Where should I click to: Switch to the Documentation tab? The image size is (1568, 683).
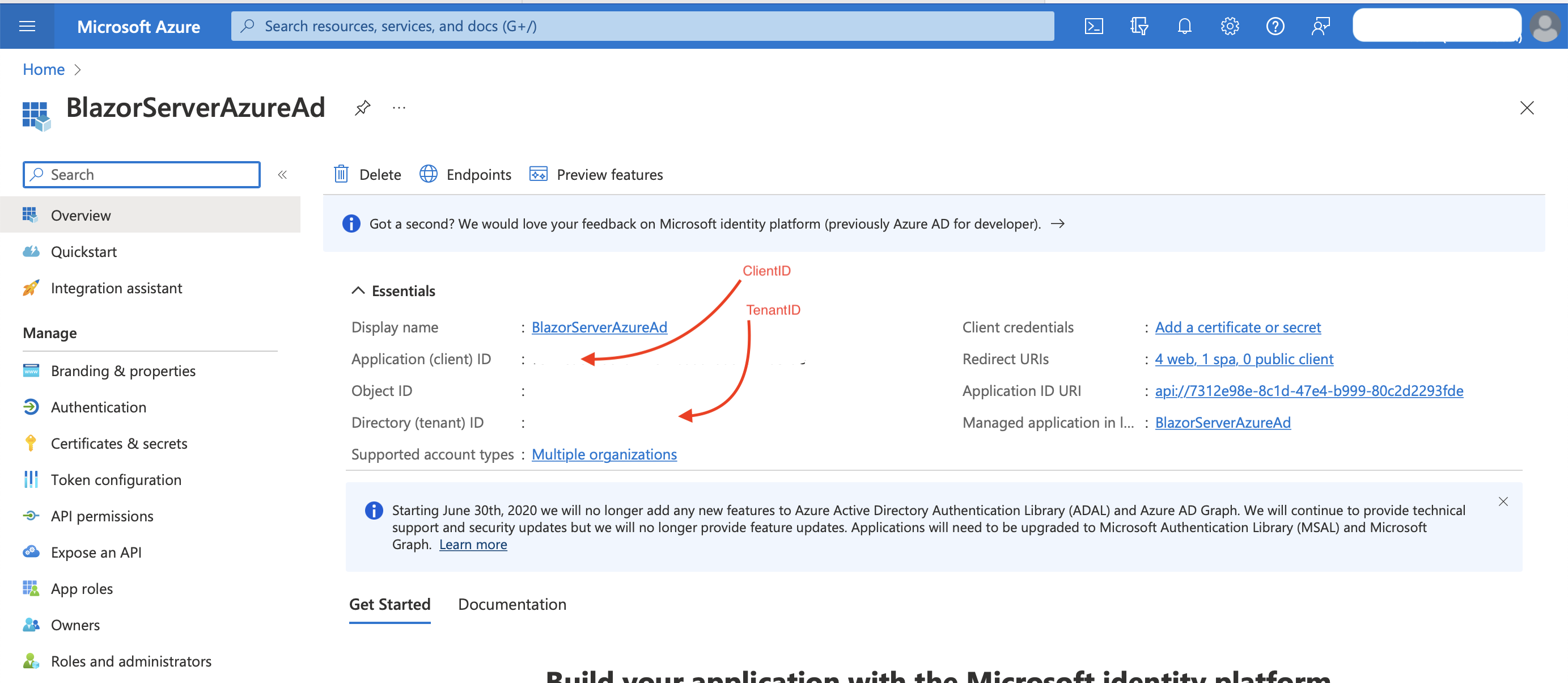coord(512,604)
